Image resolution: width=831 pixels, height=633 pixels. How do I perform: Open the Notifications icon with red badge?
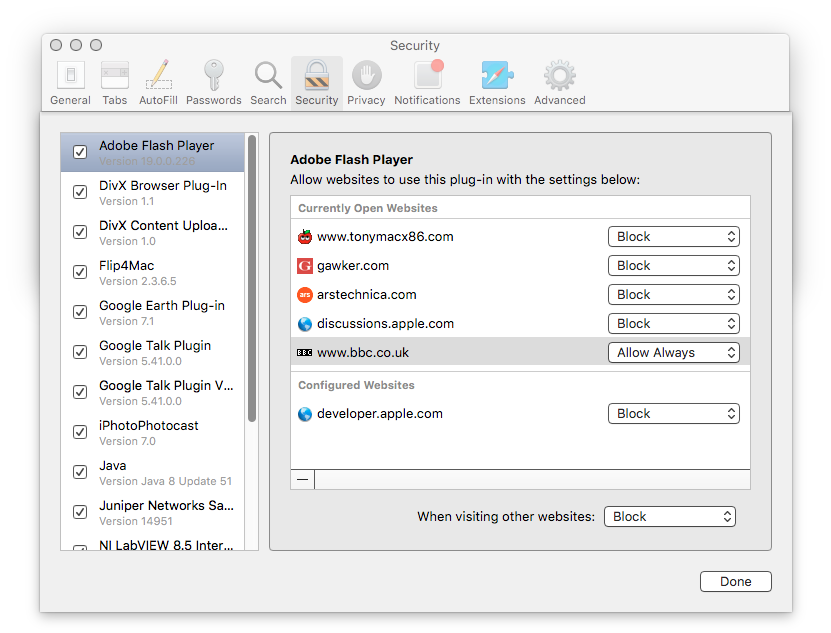[x=428, y=74]
